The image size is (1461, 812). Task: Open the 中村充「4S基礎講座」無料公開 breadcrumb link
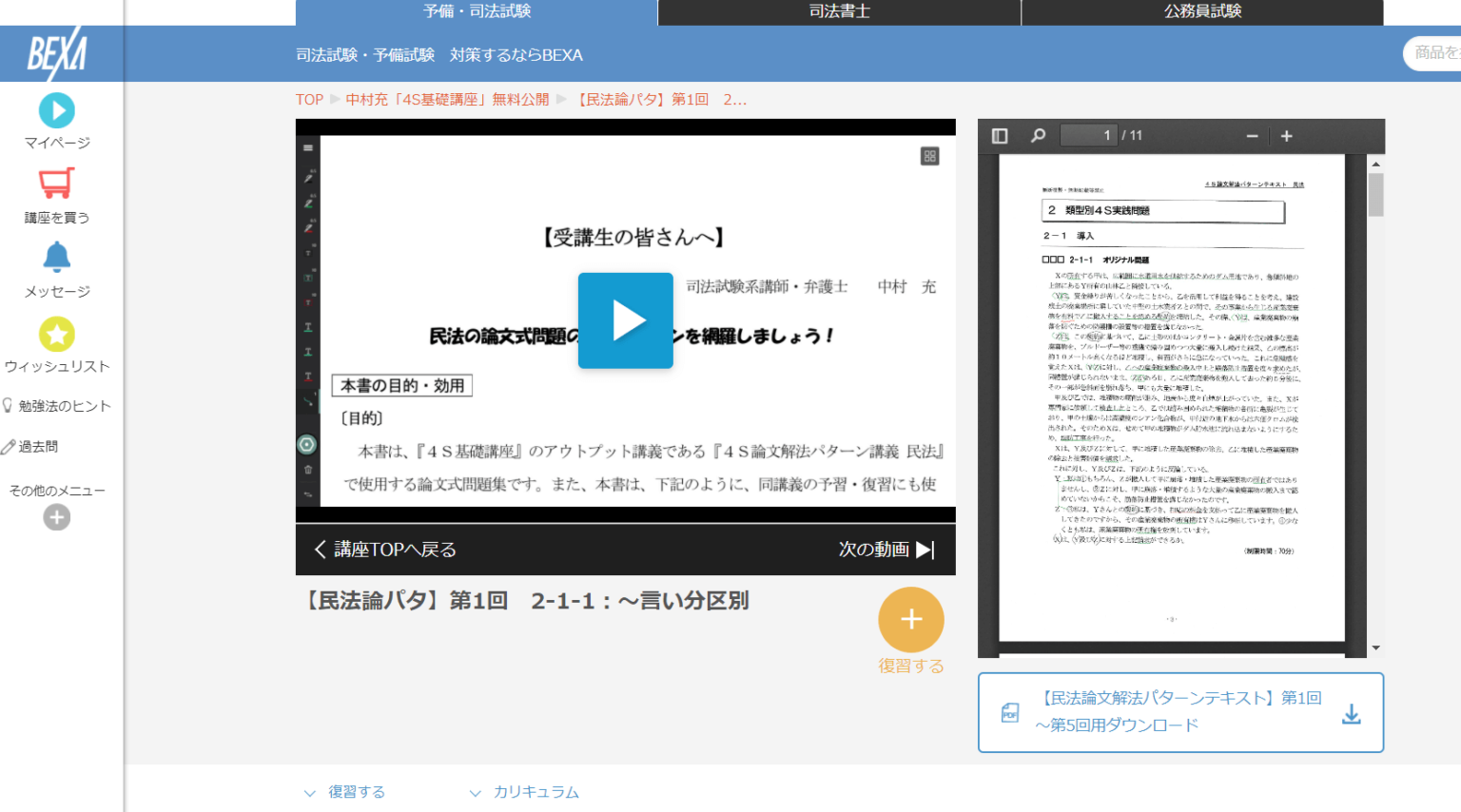[447, 100]
